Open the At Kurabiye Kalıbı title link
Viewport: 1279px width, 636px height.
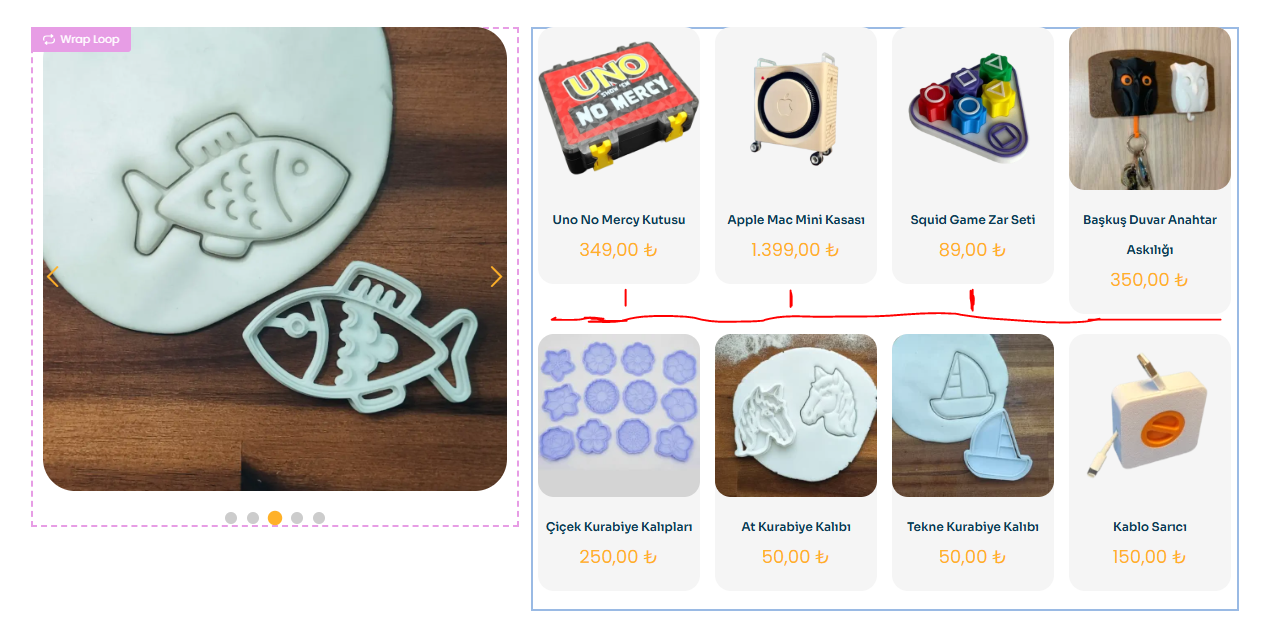pos(796,527)
